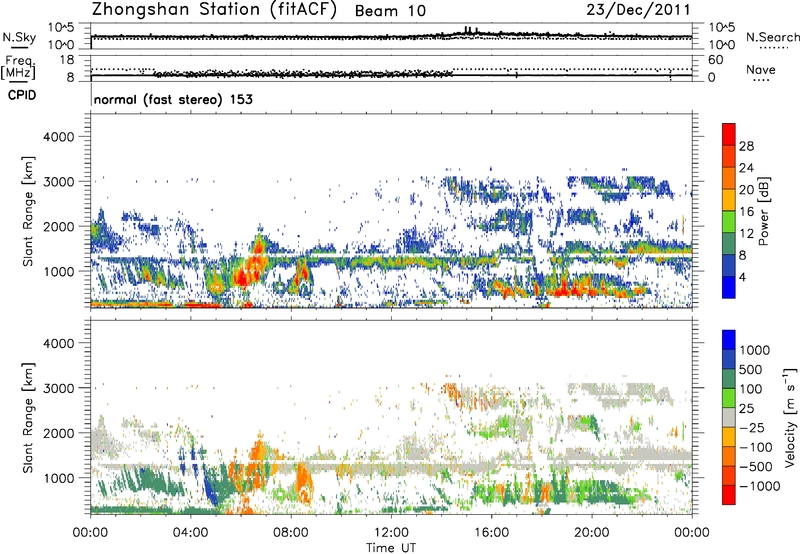Viewport: 800px width, 554px height.
Task: Click the Power scale value 28
Action: pyautogui.click(x=746, y=146)
